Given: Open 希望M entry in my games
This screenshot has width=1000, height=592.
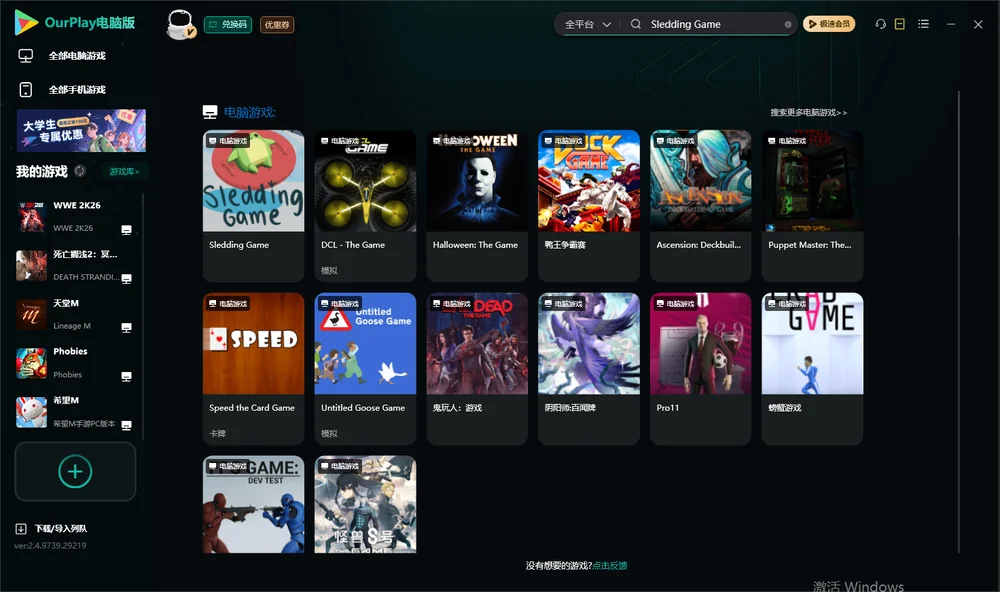Looking at the screenshot, I should [x=75, y=412].
